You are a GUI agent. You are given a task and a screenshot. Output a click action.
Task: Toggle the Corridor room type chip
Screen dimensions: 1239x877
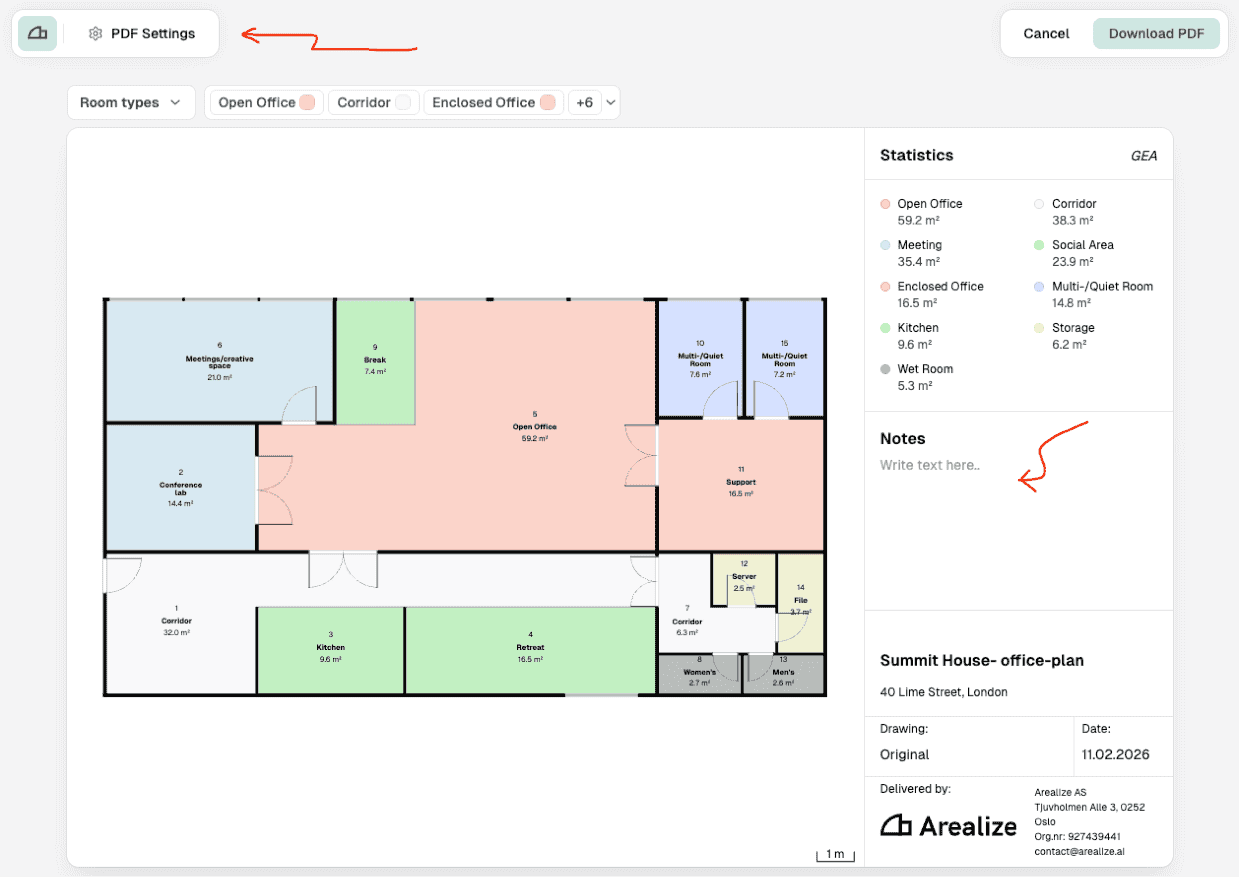click(x=374, y=102)
